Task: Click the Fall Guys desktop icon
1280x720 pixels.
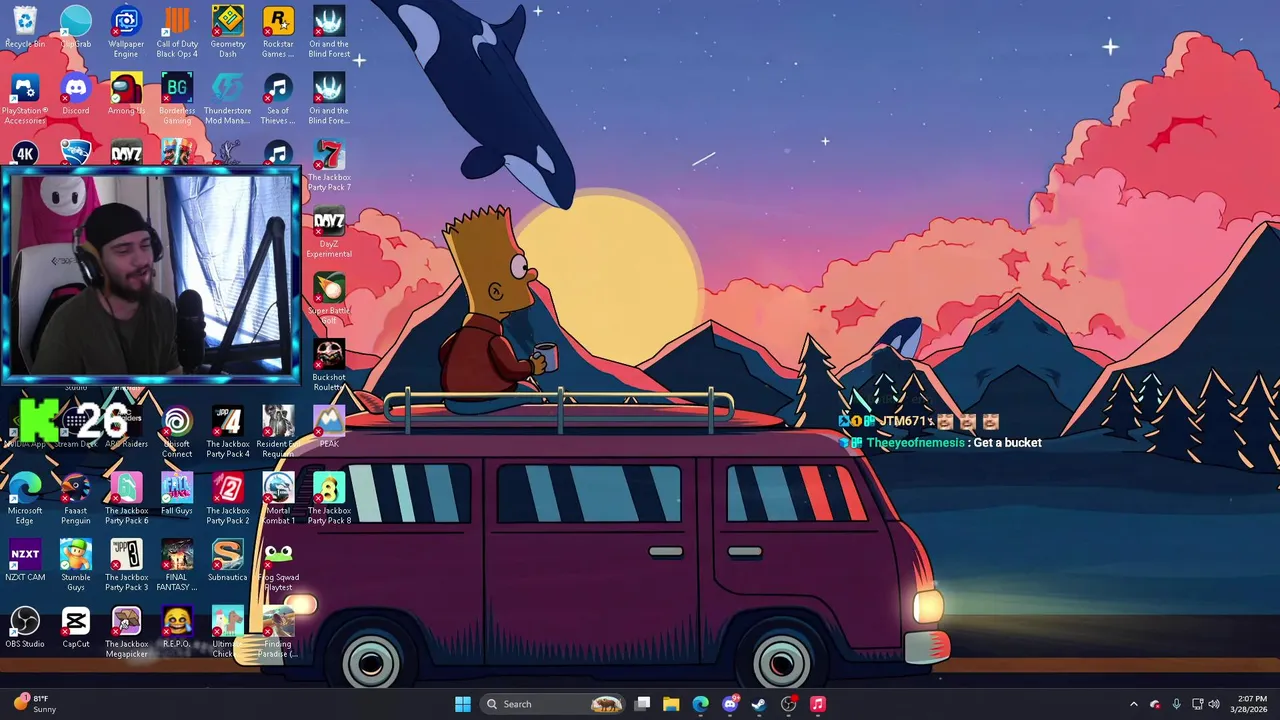Action: (177, 495)
